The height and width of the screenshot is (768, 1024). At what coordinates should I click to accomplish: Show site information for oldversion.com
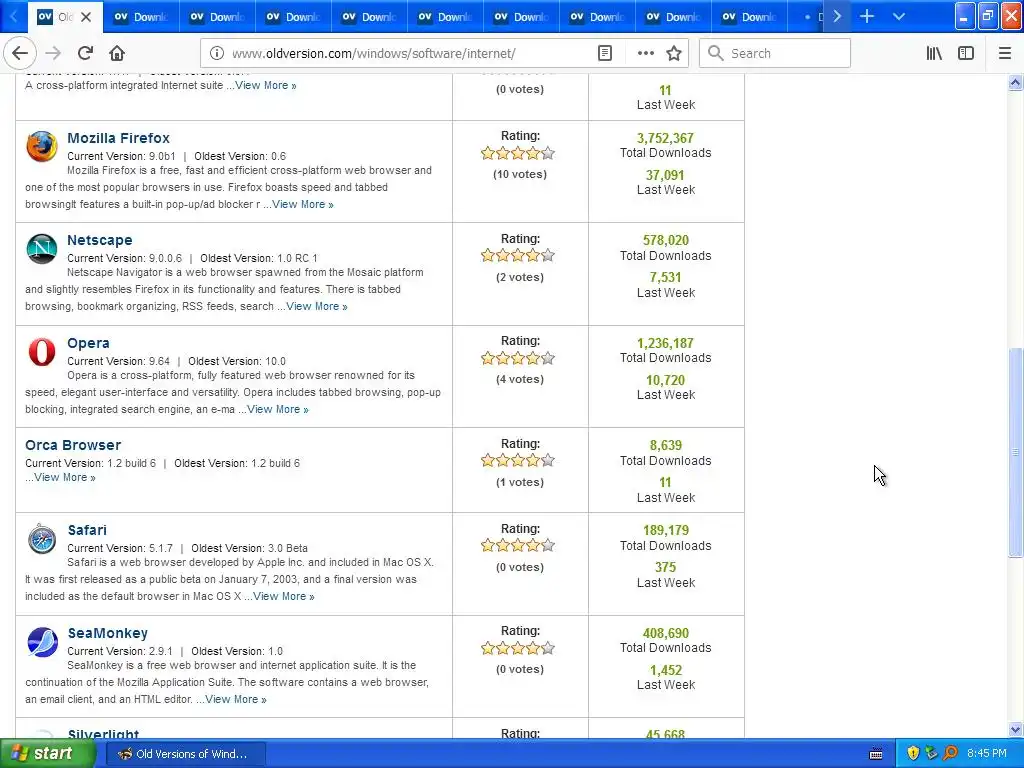(216, 54)
